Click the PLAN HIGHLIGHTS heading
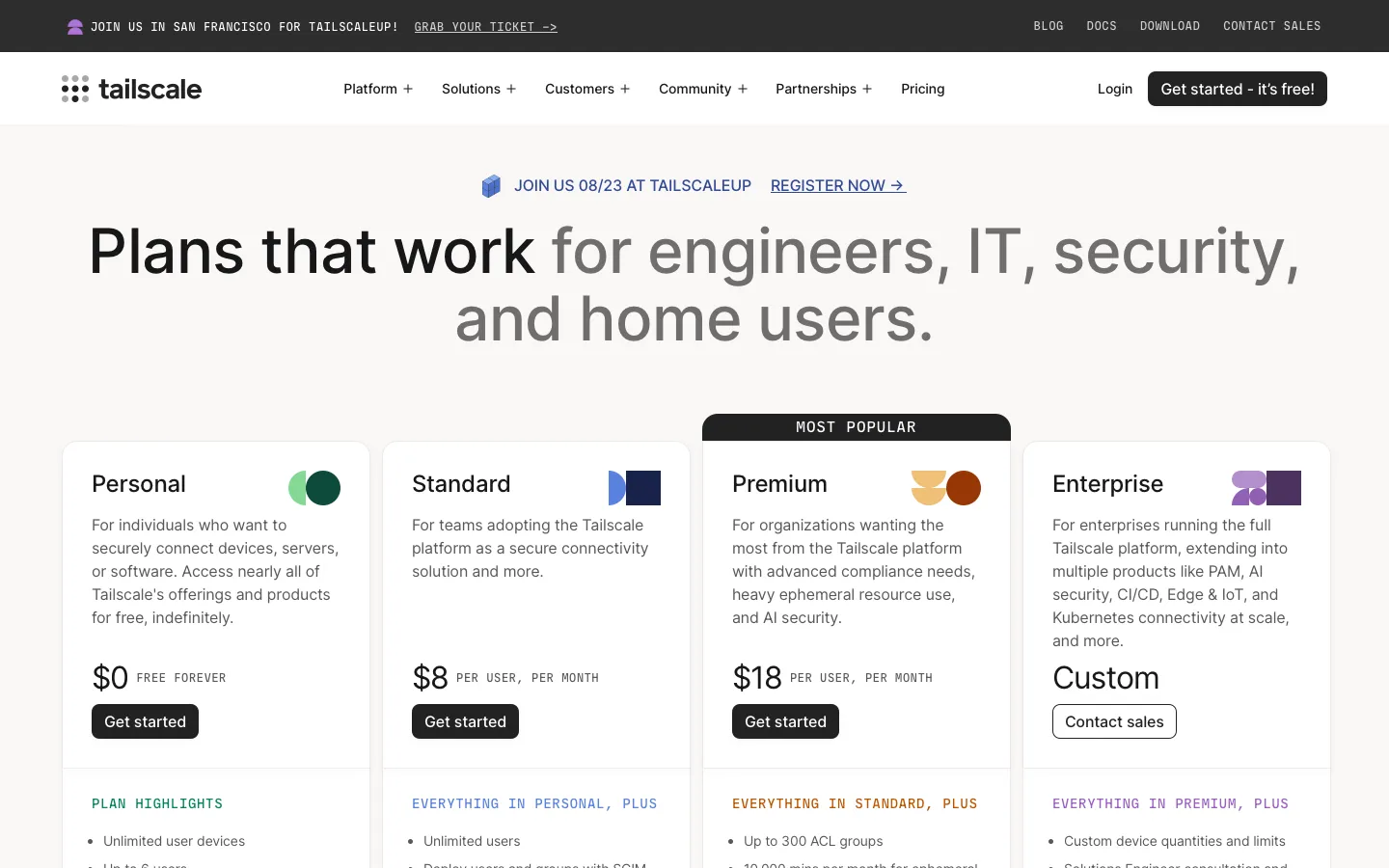Viewport: 1389px width, 868px height. click(157, 803)
